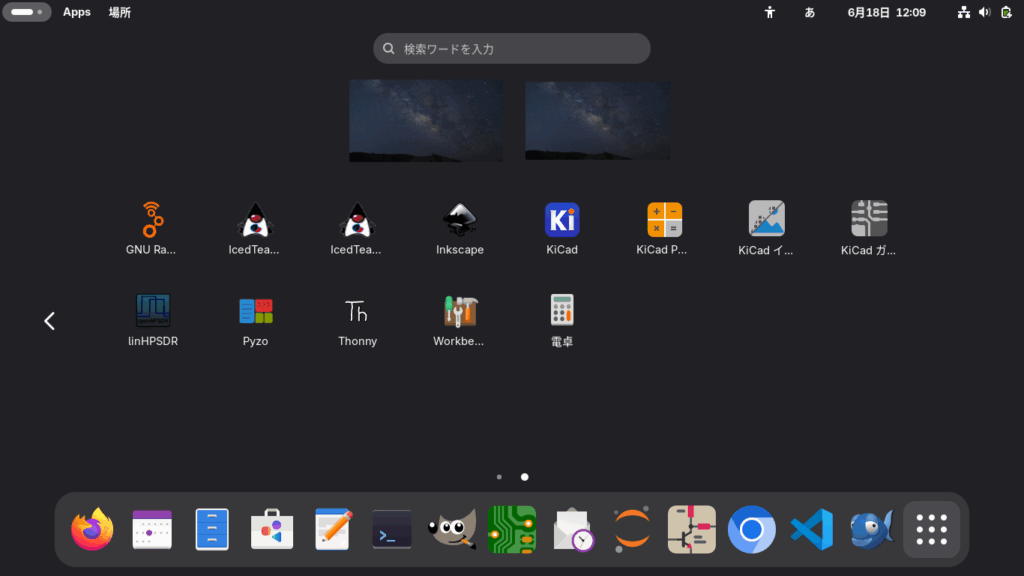Launch the Jupyter orange-arcs icon in the dock

tap(632, 529)
